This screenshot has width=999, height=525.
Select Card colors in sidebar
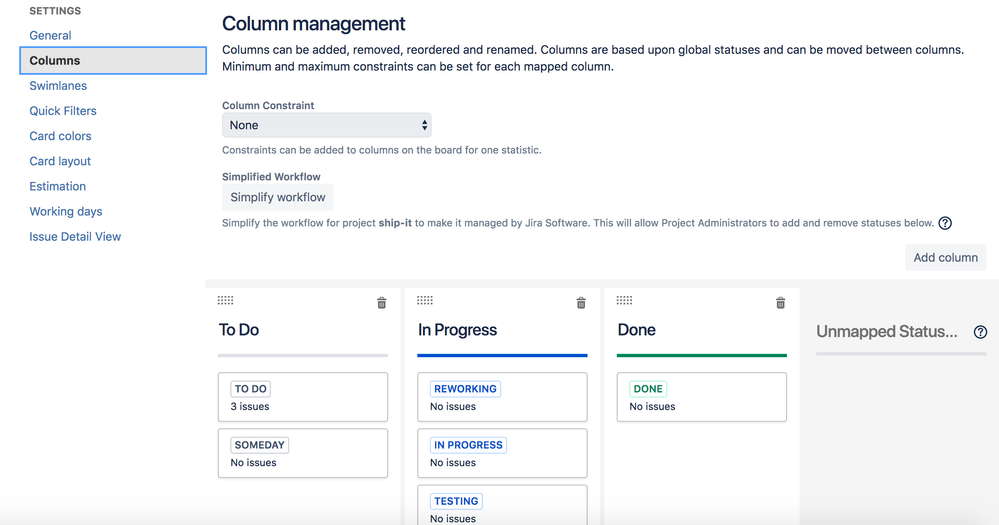point(60,136)
